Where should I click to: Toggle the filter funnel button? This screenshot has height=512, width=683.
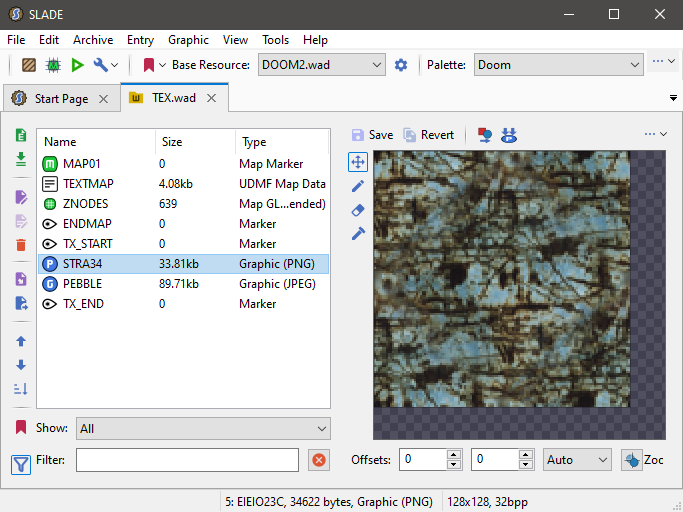click(21, 464)
